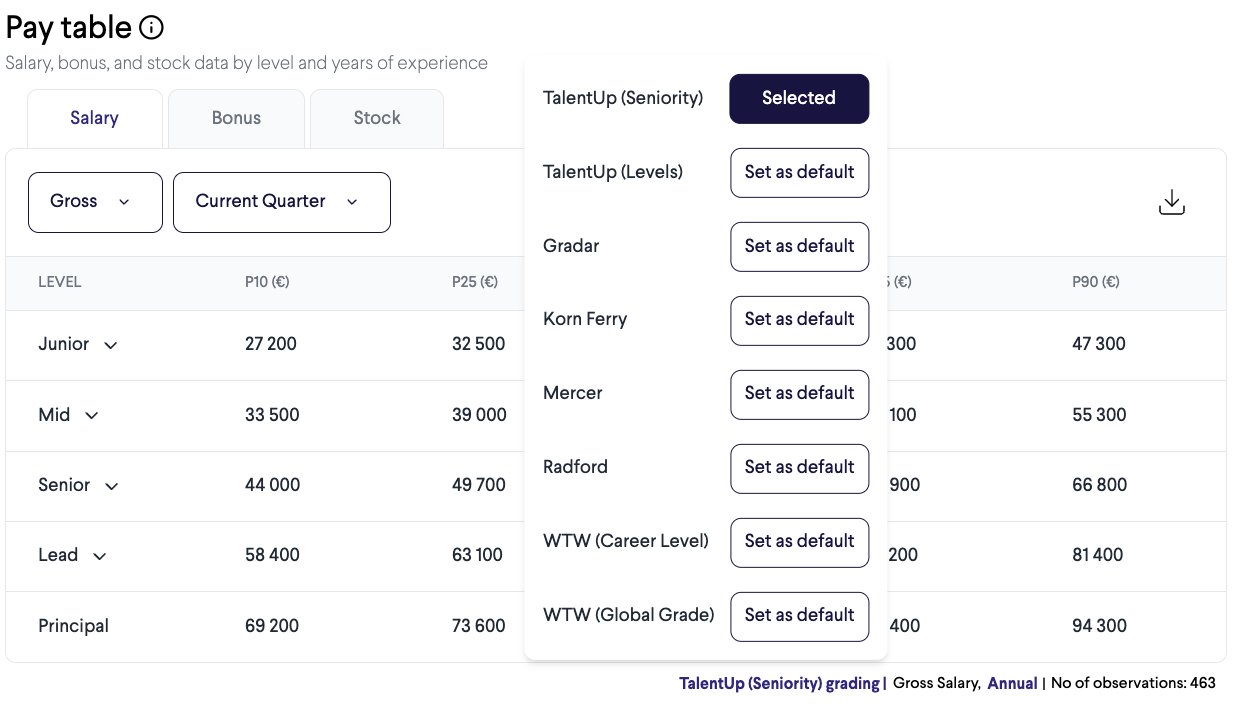Set Korn Ferry as default grading

799,320
